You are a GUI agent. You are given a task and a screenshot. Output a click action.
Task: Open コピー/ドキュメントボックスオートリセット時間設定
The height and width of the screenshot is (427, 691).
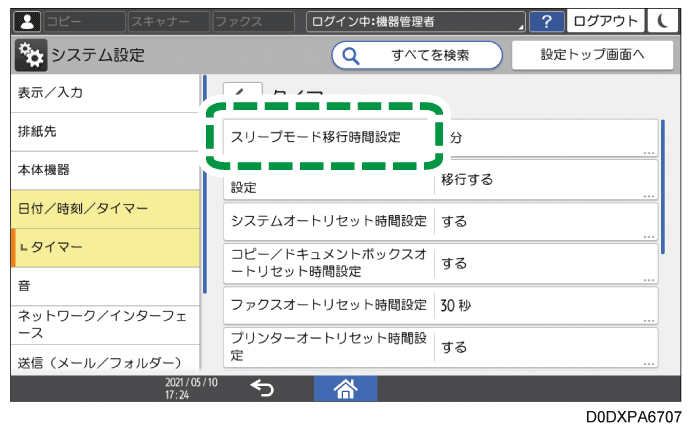coord(441,263)
